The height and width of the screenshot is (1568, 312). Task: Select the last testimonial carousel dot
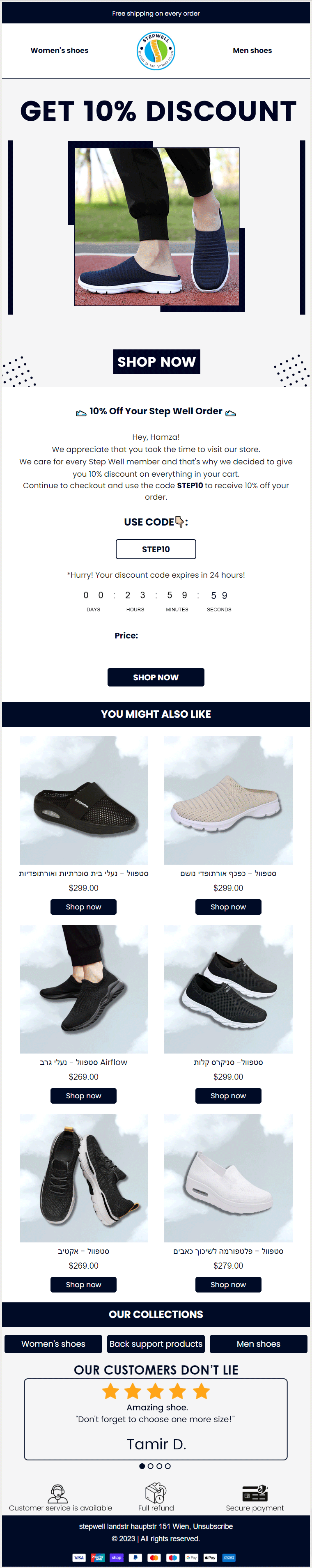[168, 1466]
